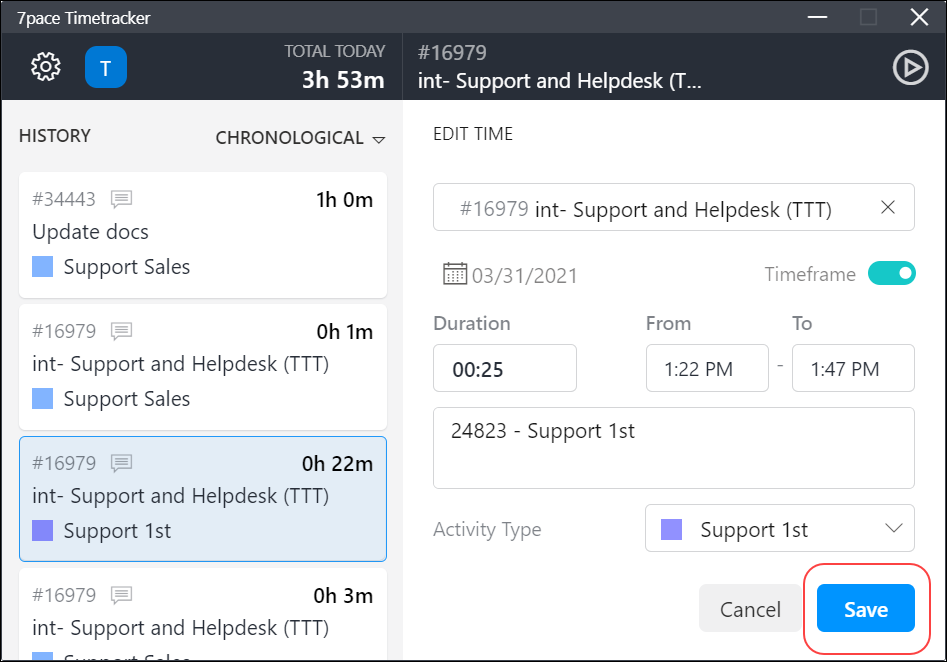Open the settings gear icon
This screenshot has height=662, width=947.
(46, 66)
